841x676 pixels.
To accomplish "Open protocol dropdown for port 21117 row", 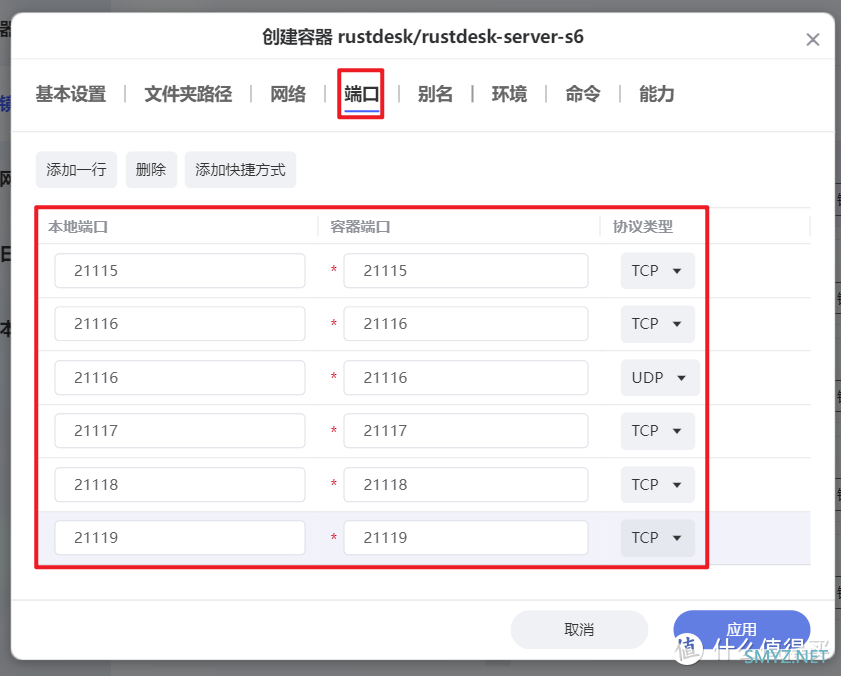I will tap(658, 430).
